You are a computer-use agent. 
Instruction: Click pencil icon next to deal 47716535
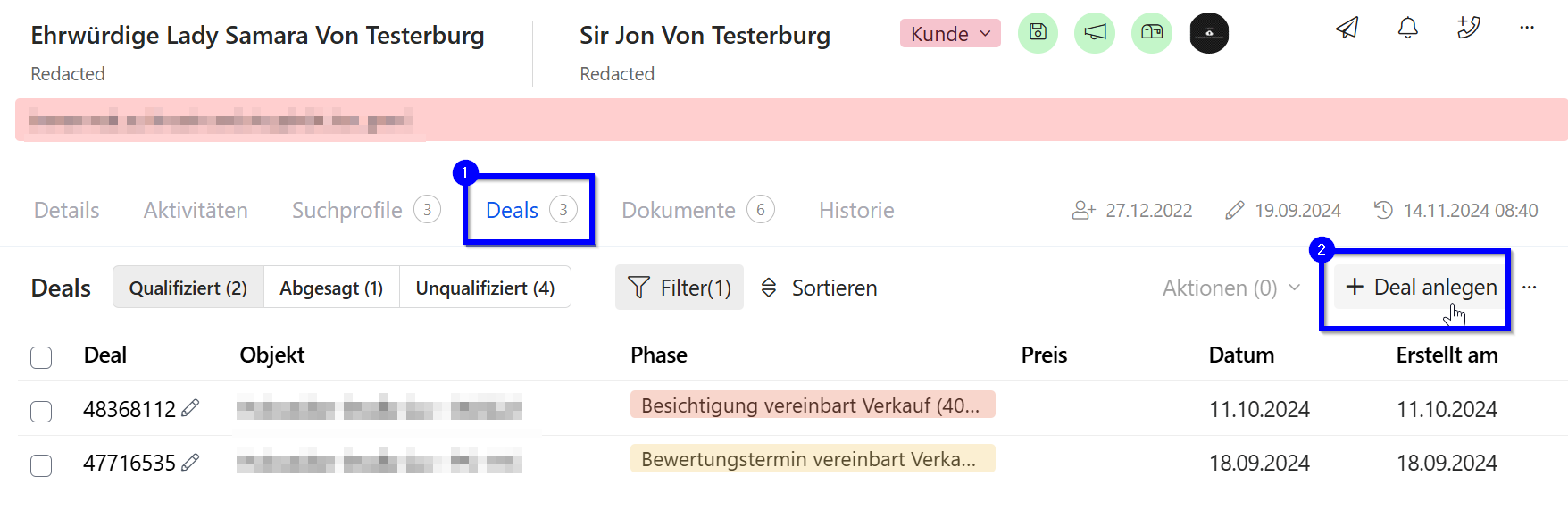(190, 463)
